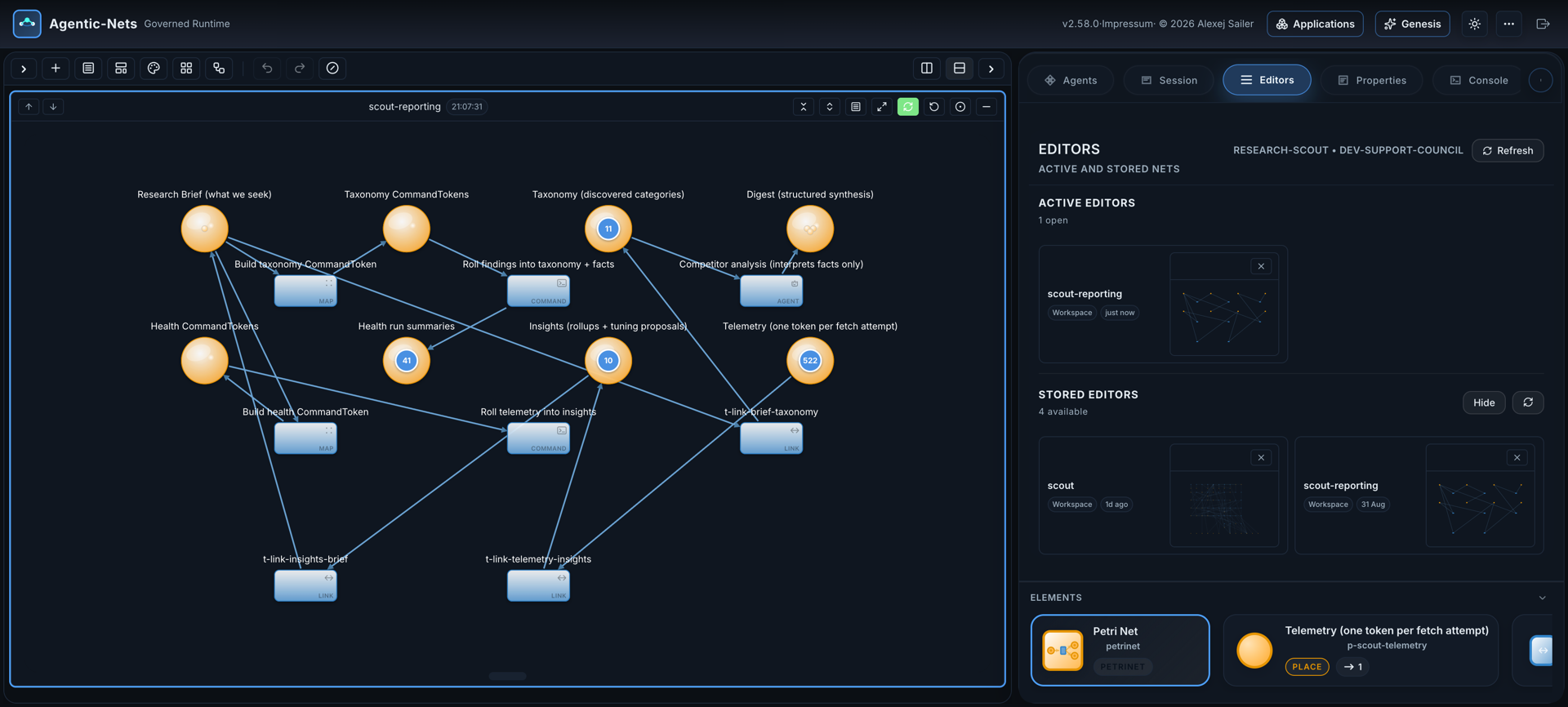
Task: Undo the last action
Action: [x=267, y=69]
